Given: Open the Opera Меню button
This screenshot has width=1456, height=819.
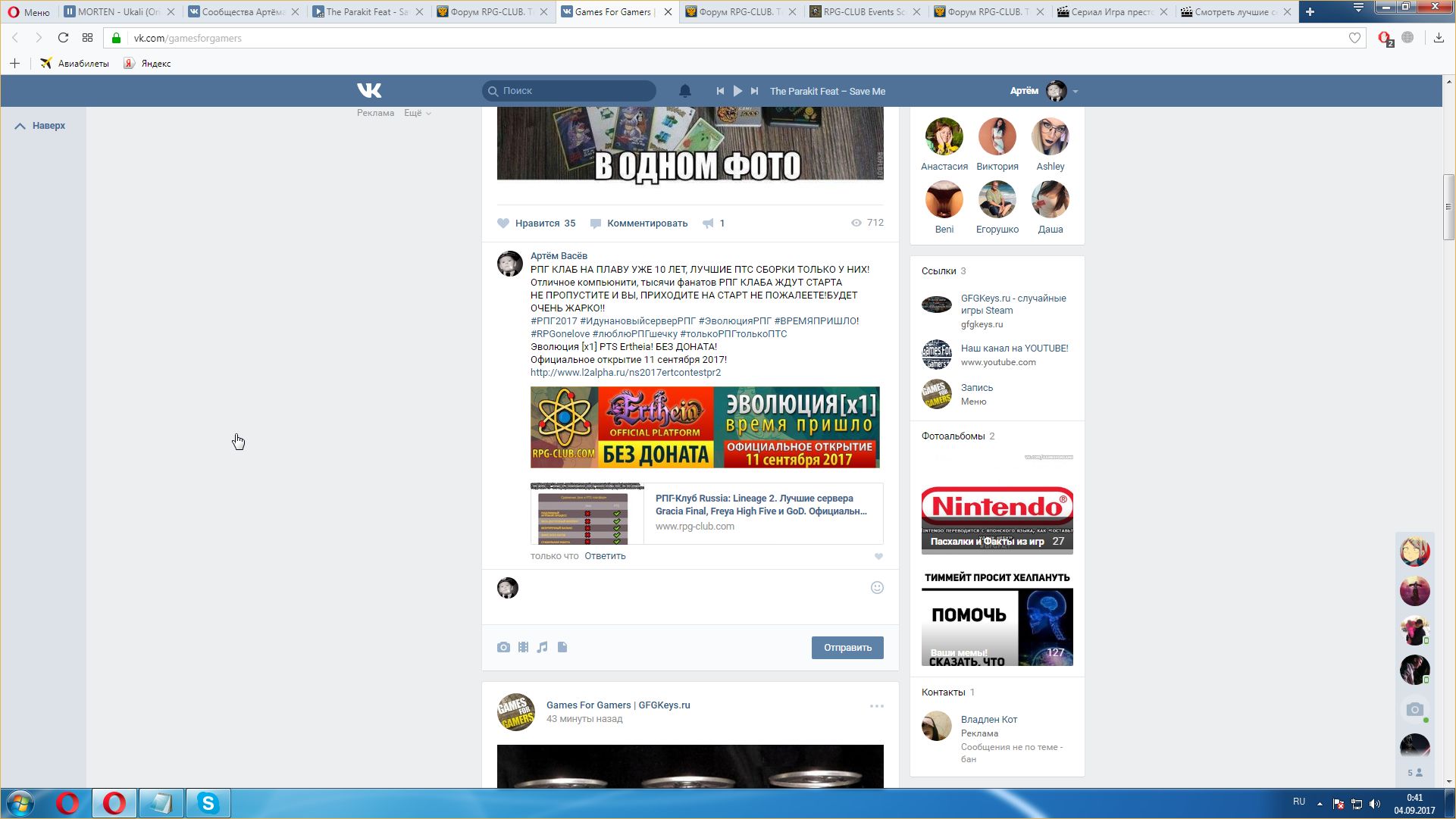Looking at the screenshot, I should [29, 11].
